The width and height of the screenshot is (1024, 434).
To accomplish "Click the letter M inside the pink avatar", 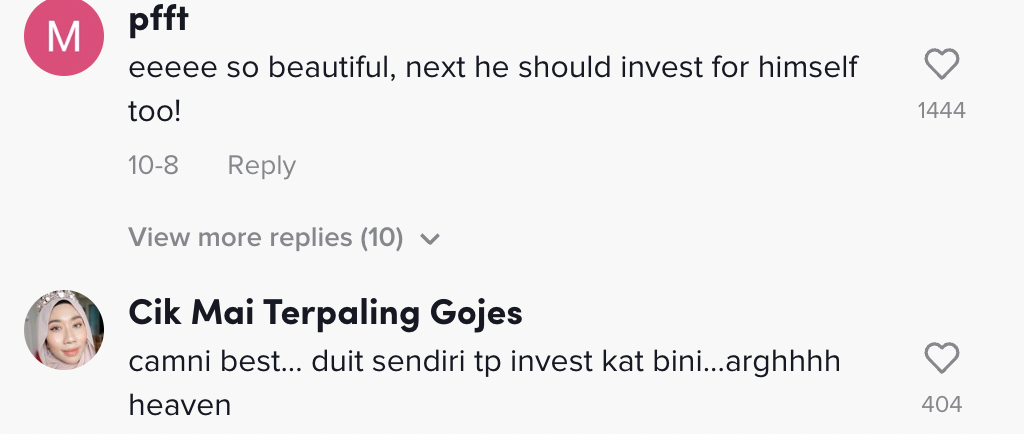I will 64,38.
